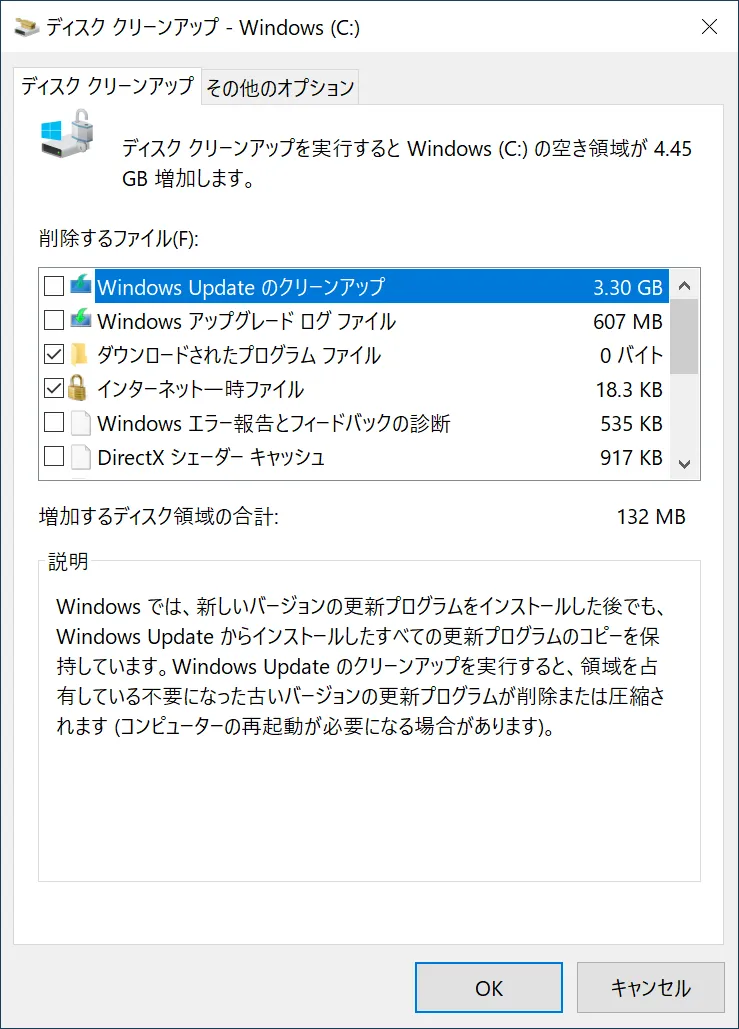
Task: Click the Windows Update のクリーンアップ item icon
Action: [x=81, y=286]
